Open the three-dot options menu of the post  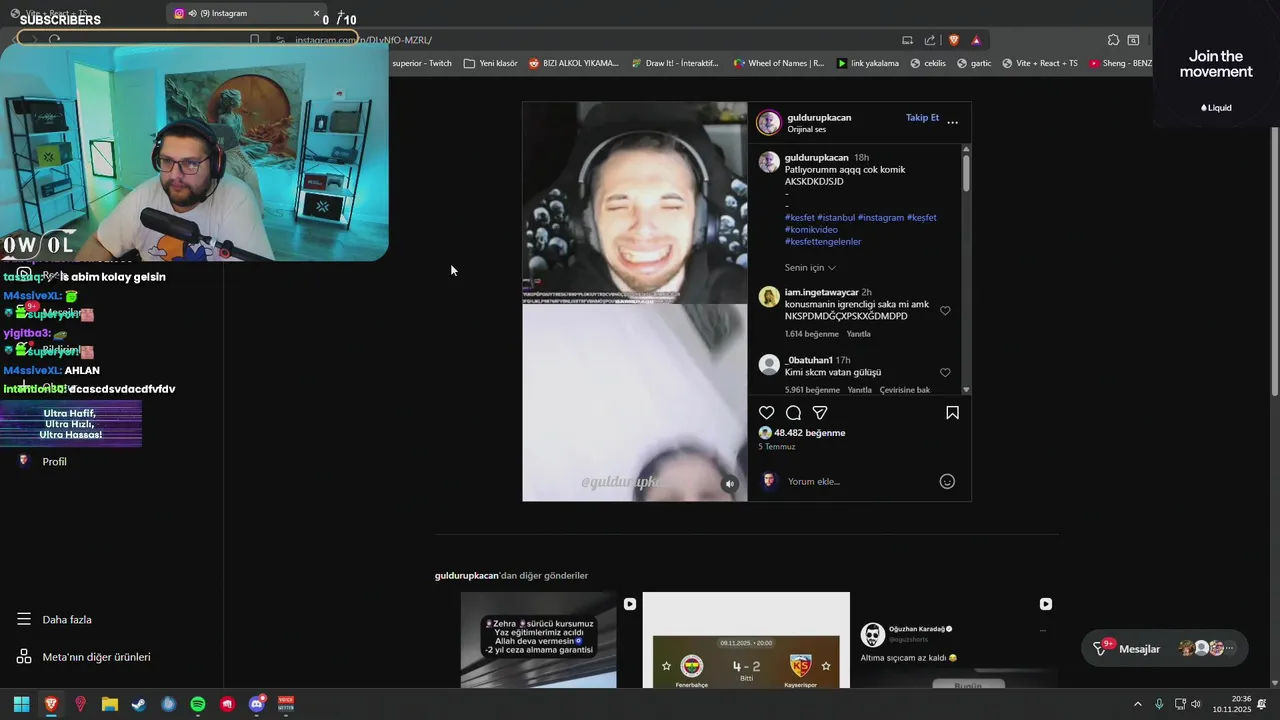pyautogui.click(x=952, y=123)
